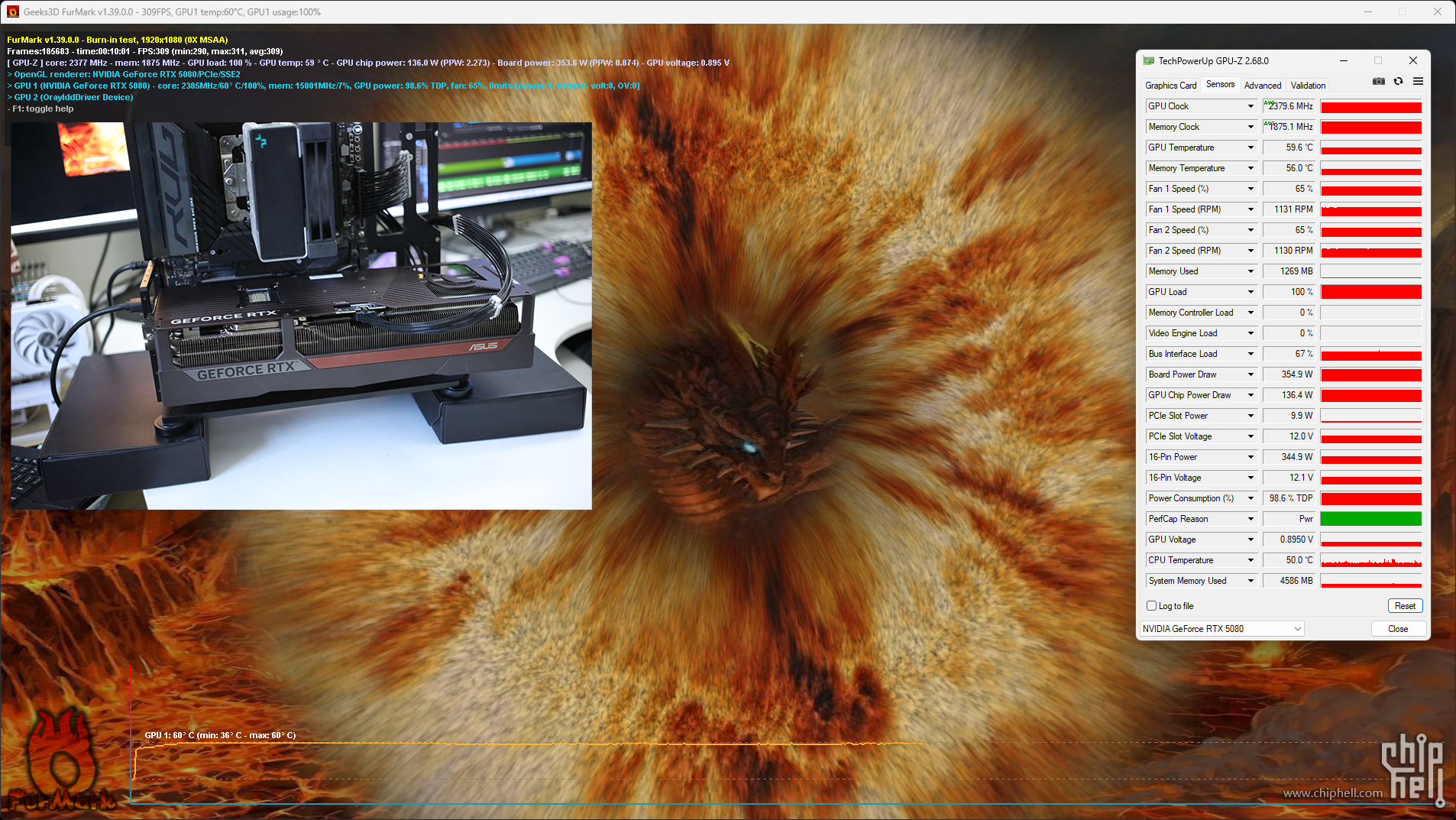Open the Memory Temperature sensor dropdown
1456x820 pixels.
coord(1251,168)
